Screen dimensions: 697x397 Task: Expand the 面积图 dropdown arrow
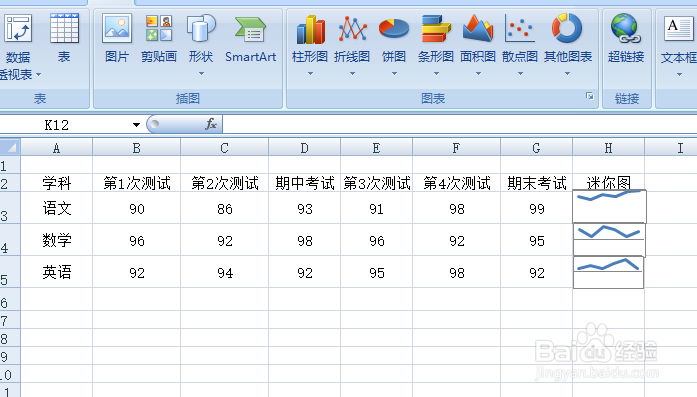click(478, 73)
